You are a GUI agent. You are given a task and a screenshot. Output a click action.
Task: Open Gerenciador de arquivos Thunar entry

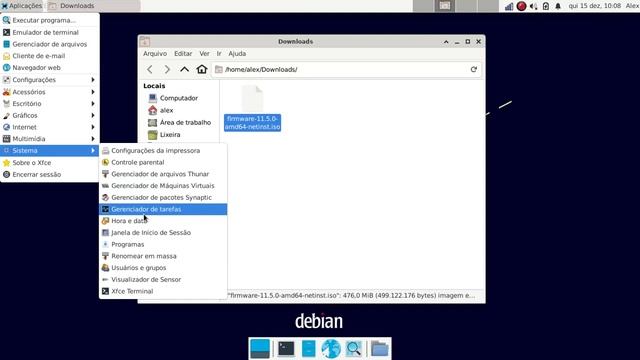163,174
